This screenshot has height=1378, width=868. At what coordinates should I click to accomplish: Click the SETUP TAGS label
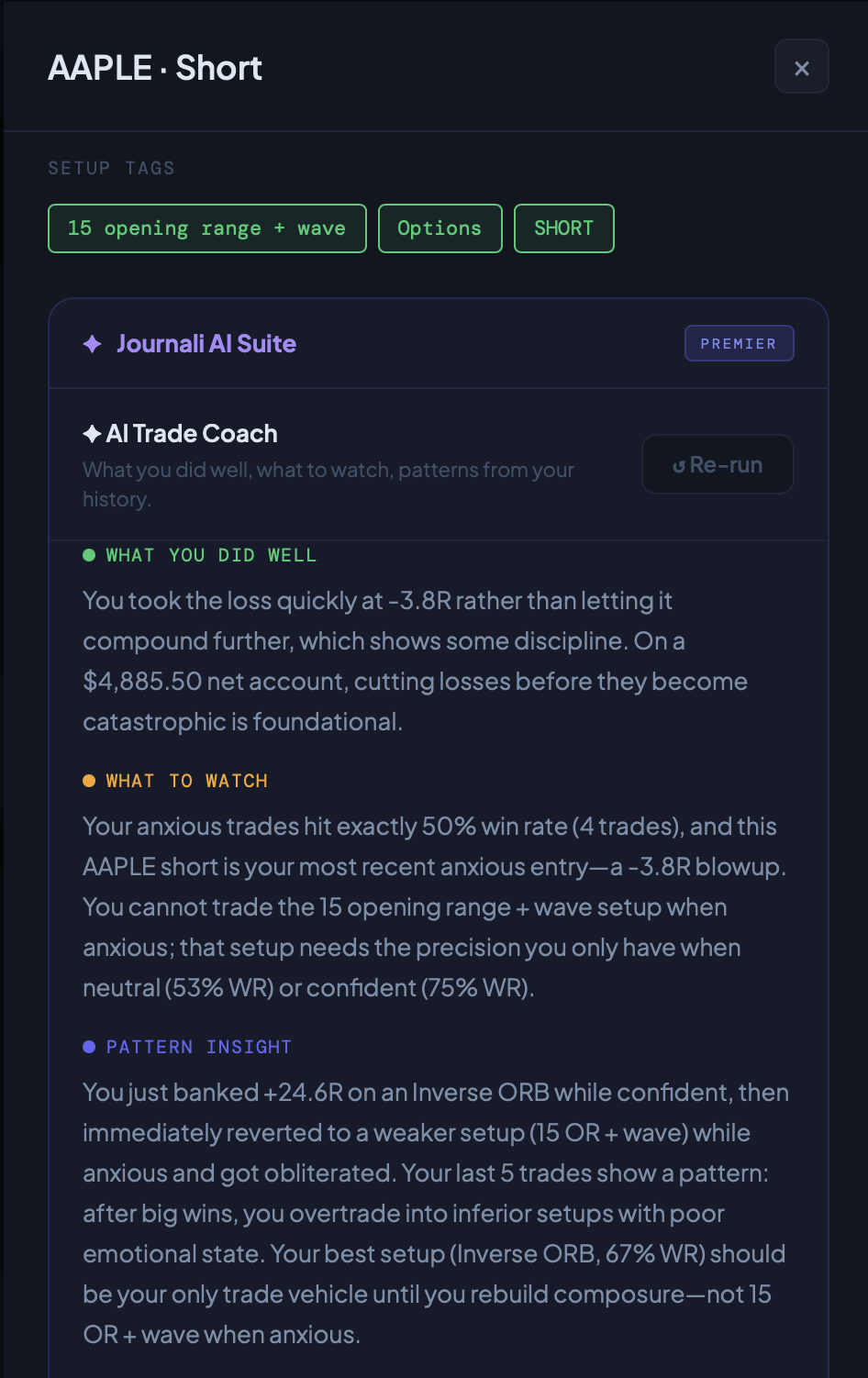click(111, 168)
